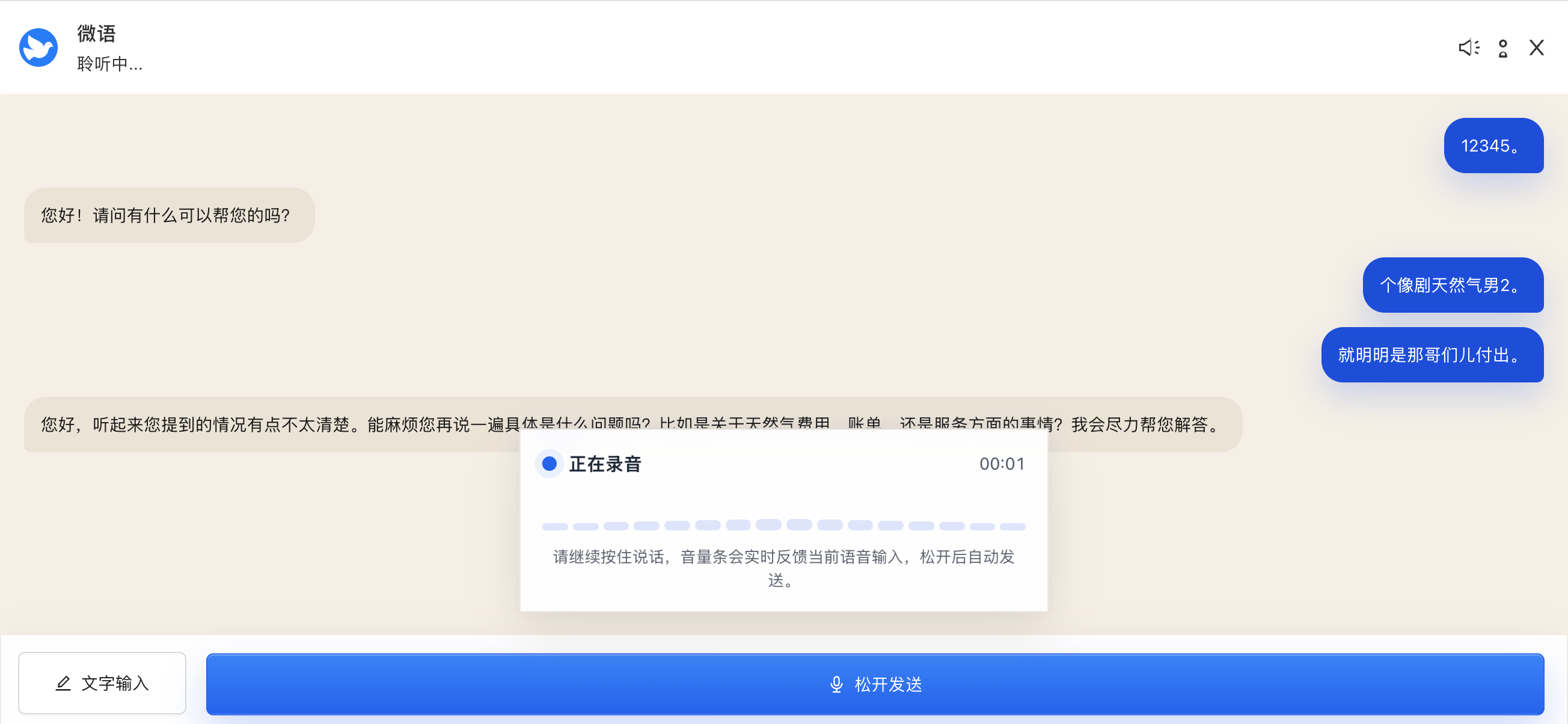Click the 微语 bird logo avatar
Image resolution: width=1568 pixels, height=724 pixels.
(38, 48)
